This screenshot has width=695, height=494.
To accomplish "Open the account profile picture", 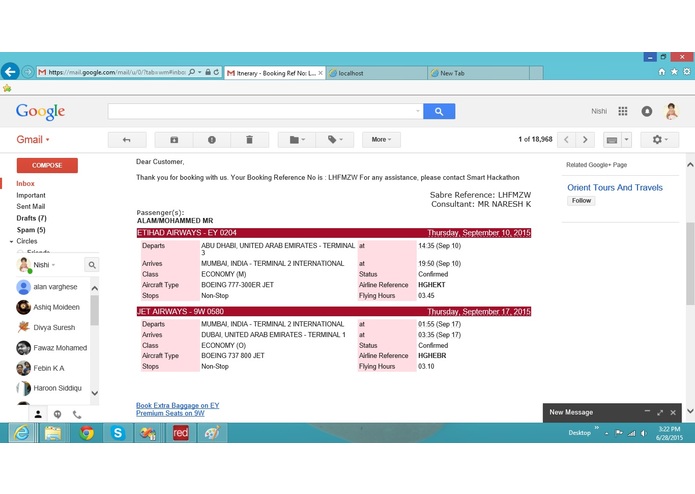I will [672, 111].
